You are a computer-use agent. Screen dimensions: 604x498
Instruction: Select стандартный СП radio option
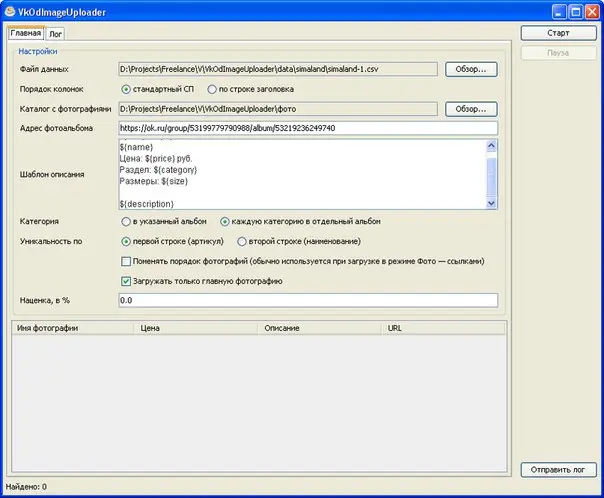click(125, 89)
